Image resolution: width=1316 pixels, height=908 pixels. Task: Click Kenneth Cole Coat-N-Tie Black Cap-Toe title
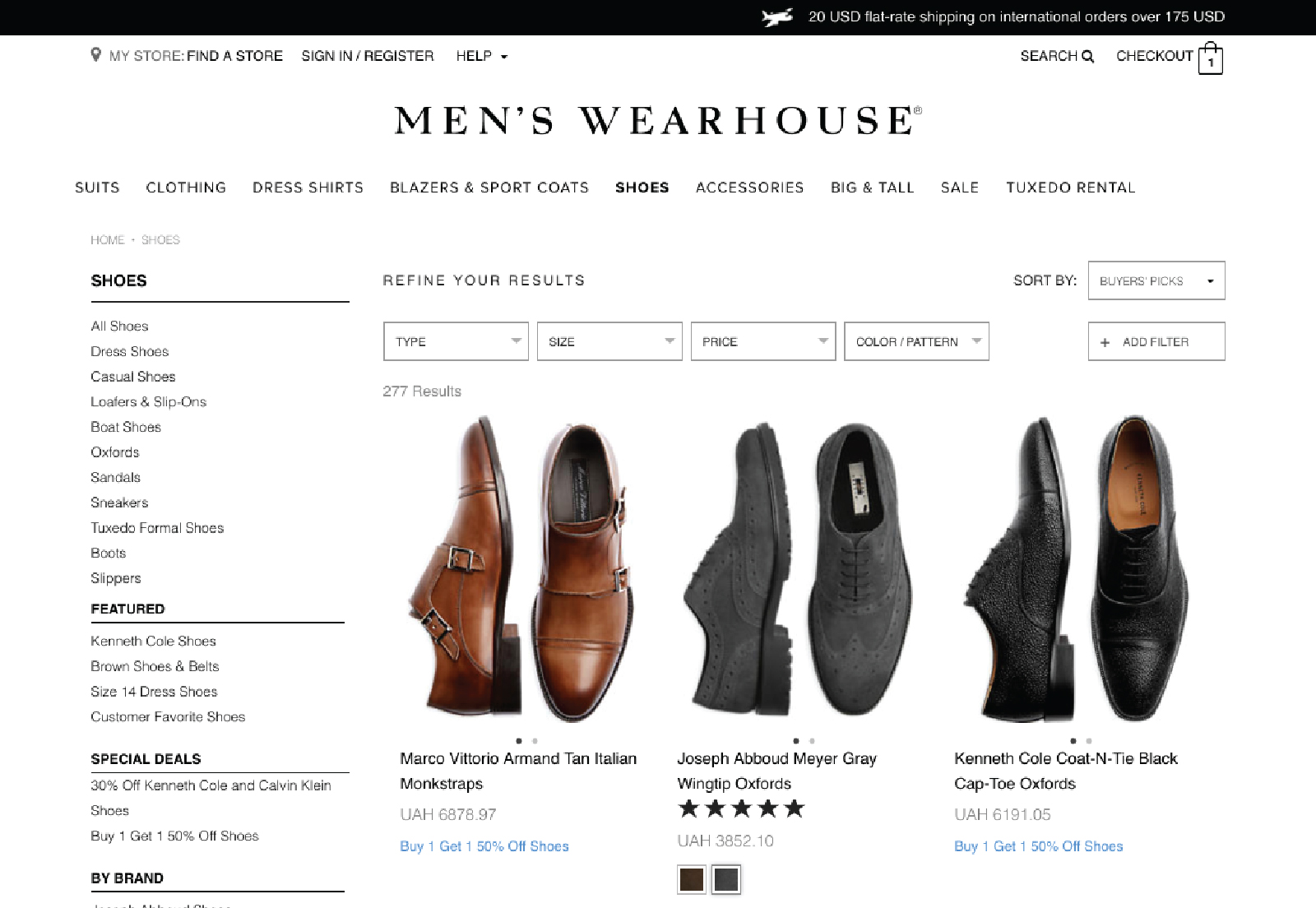tap(1066, 771)
